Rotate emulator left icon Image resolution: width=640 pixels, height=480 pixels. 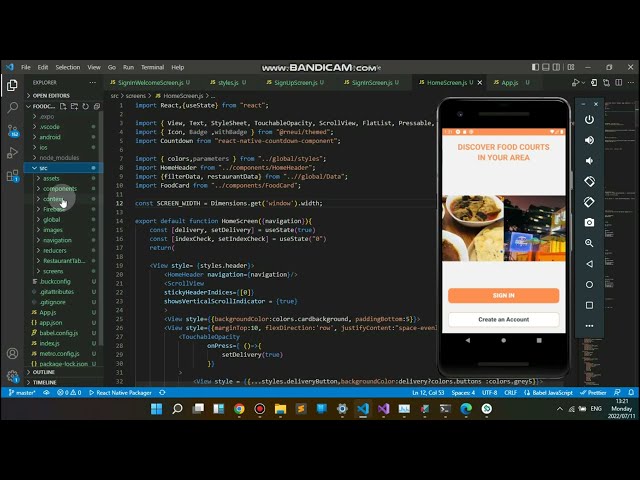pos(589,181)
